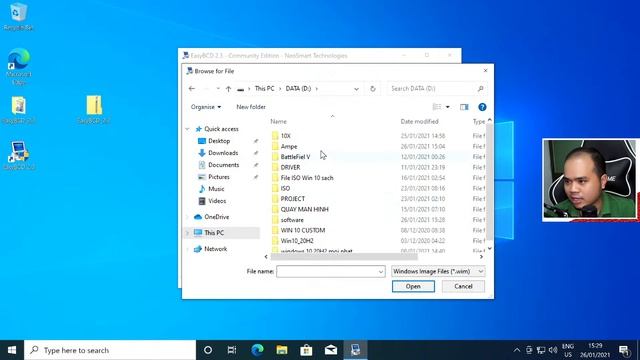
Task: Sort by the Name column header
Action: point(278,122)
